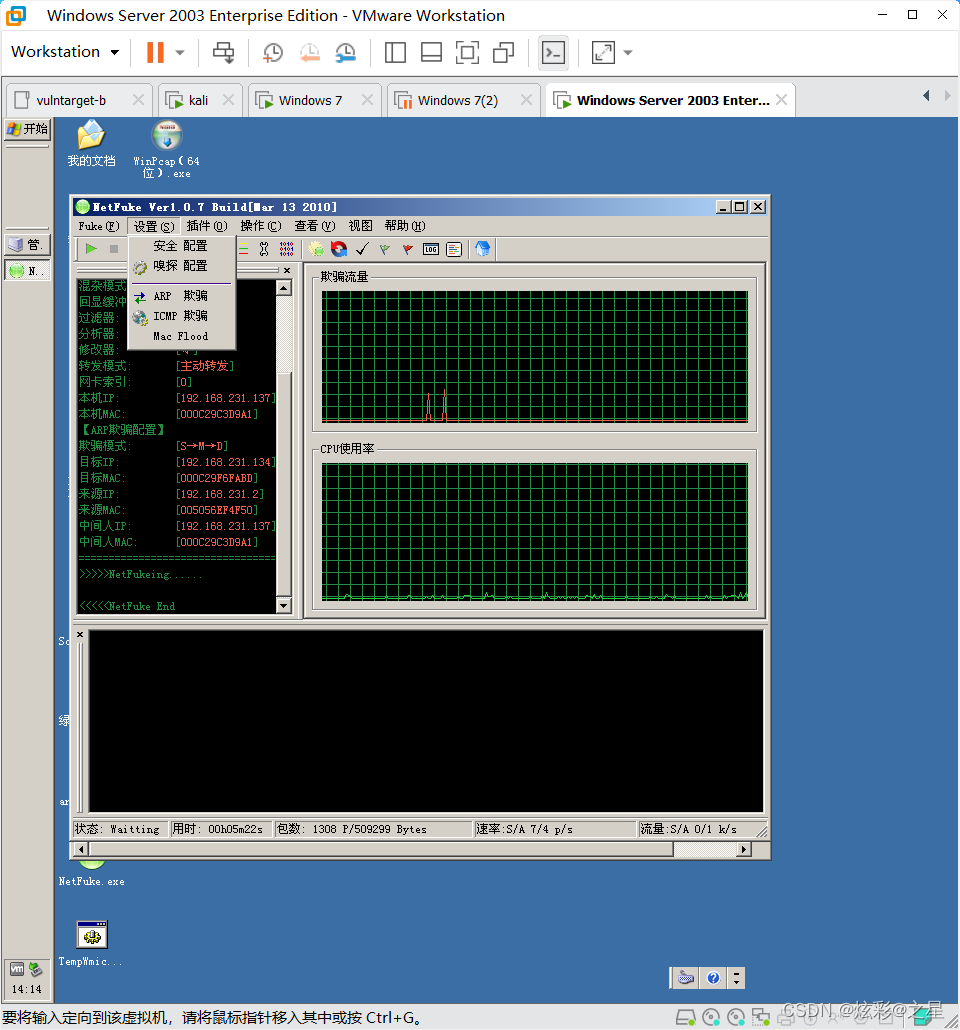This screenshot has height=1030, width=960.
Task: Click the red-blue refresh icon in NetFuke toolbar
Action: coord(339,249)
